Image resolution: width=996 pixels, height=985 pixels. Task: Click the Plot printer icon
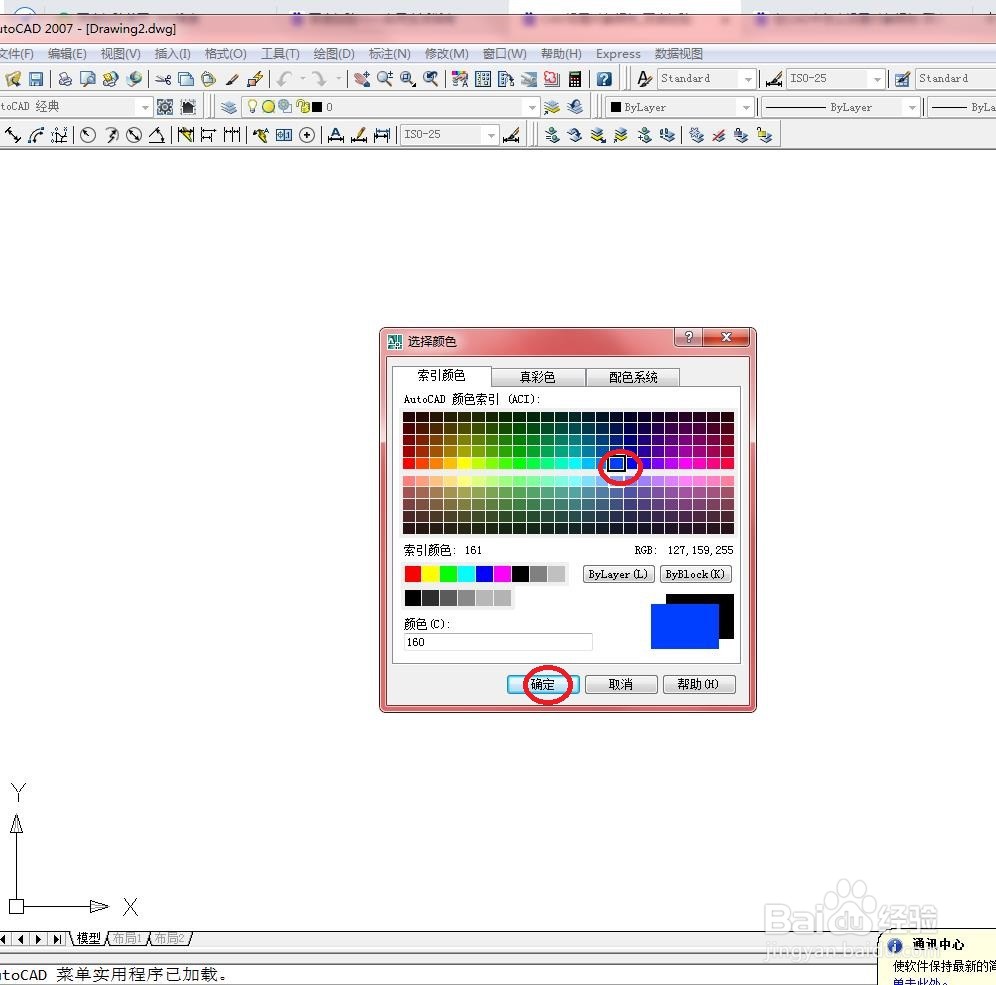coord(65,79)
